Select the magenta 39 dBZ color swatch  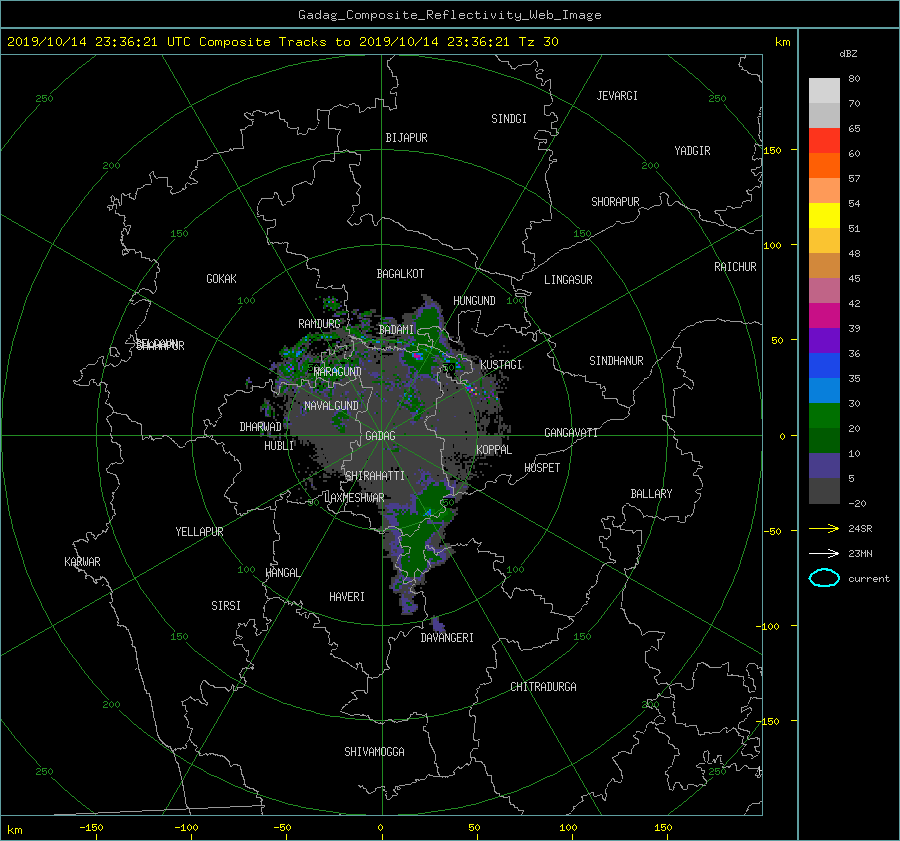(x=824, y=315)
